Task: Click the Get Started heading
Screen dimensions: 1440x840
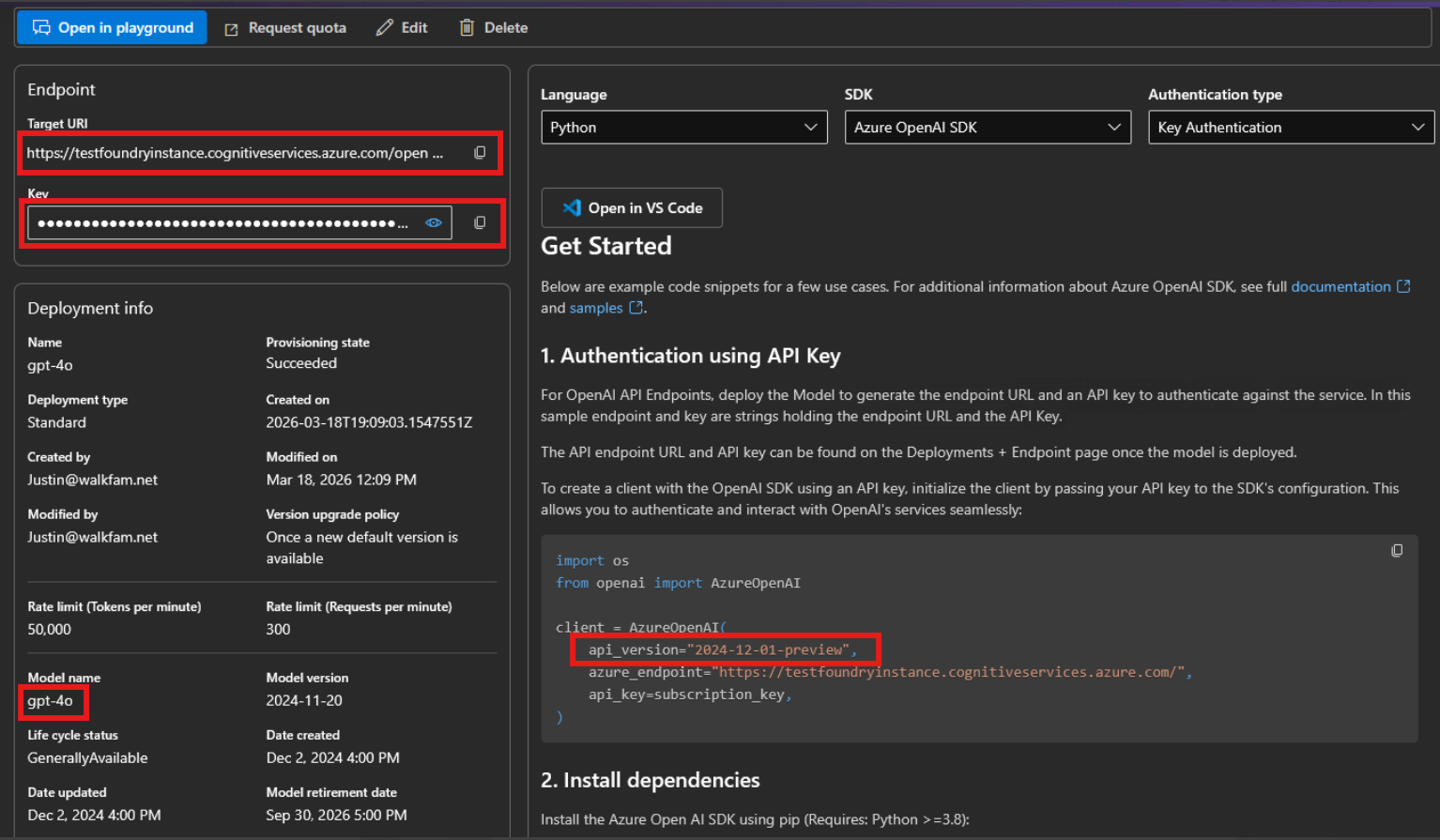Action: [x=606, y=246]
